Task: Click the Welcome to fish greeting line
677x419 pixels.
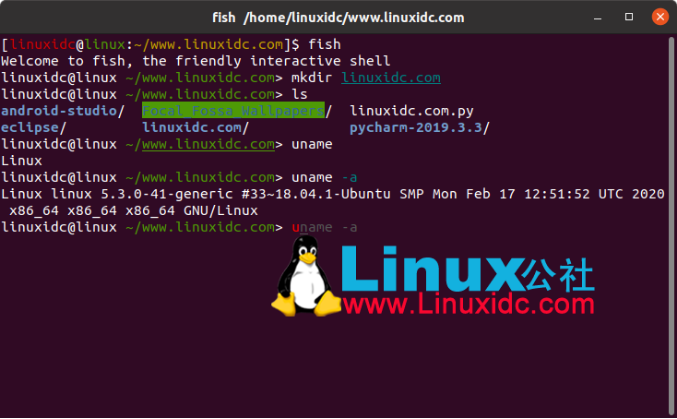Action: (x=196, y=61)
